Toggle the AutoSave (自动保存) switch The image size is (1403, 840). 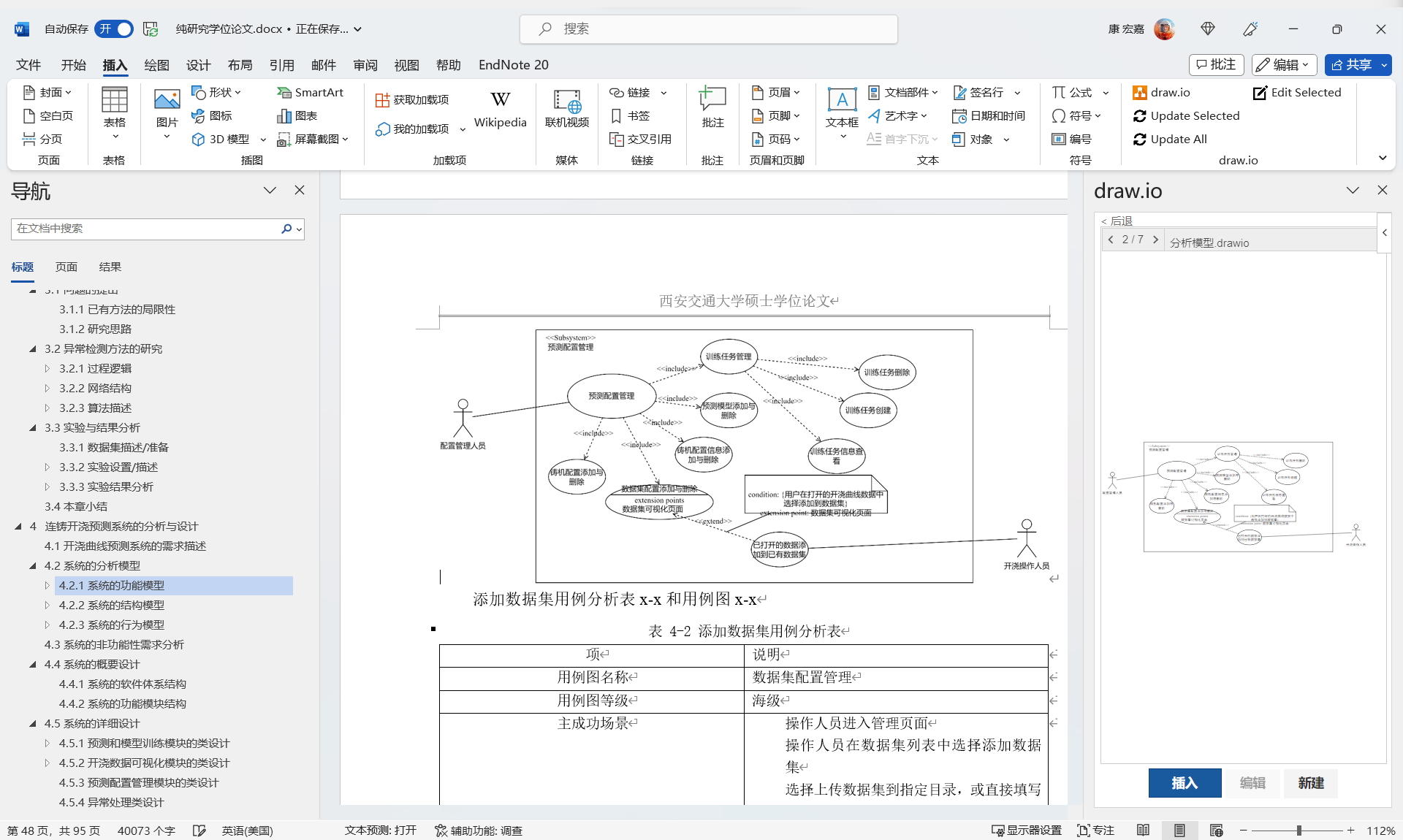click(x=115, y=29)
